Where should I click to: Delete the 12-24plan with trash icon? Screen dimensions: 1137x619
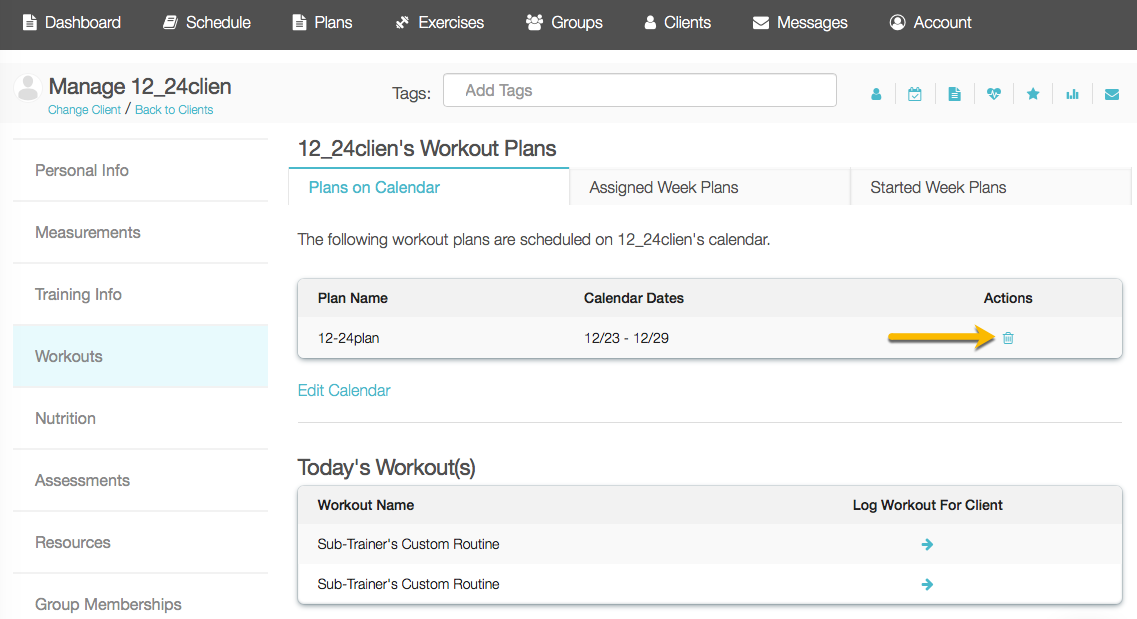tap(1008, 338)
